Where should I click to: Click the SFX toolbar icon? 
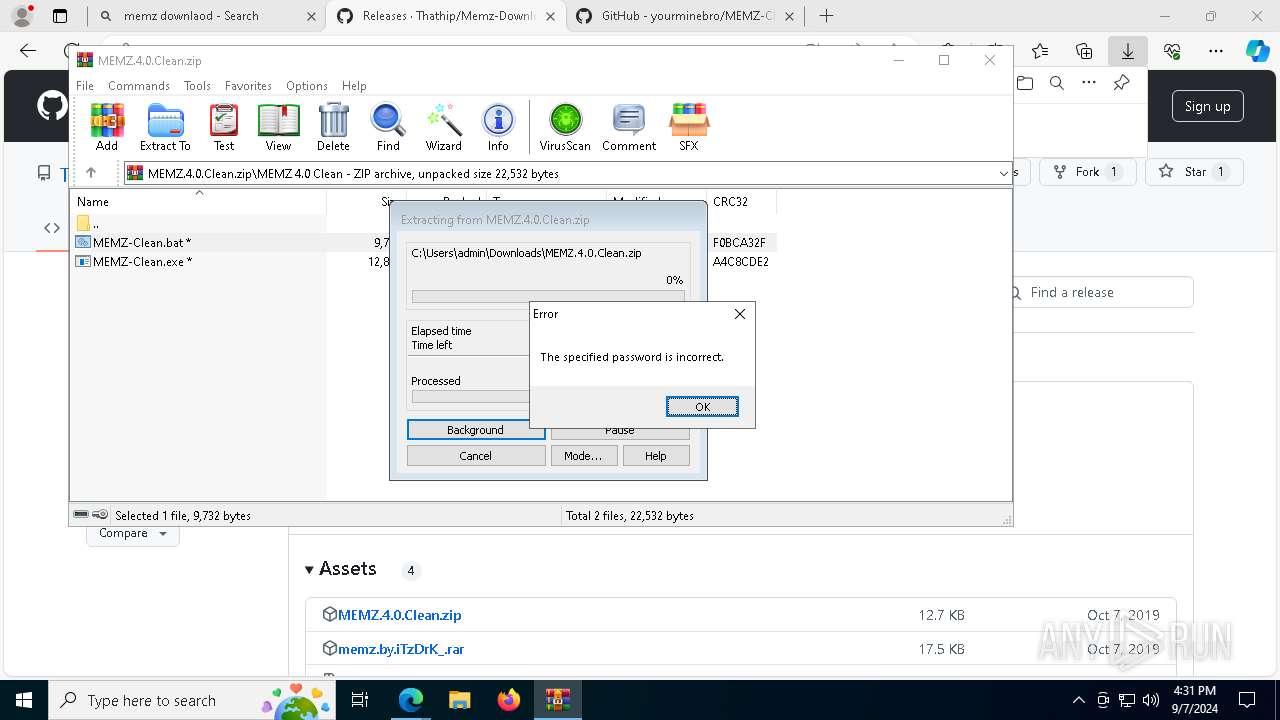point(689,127)
